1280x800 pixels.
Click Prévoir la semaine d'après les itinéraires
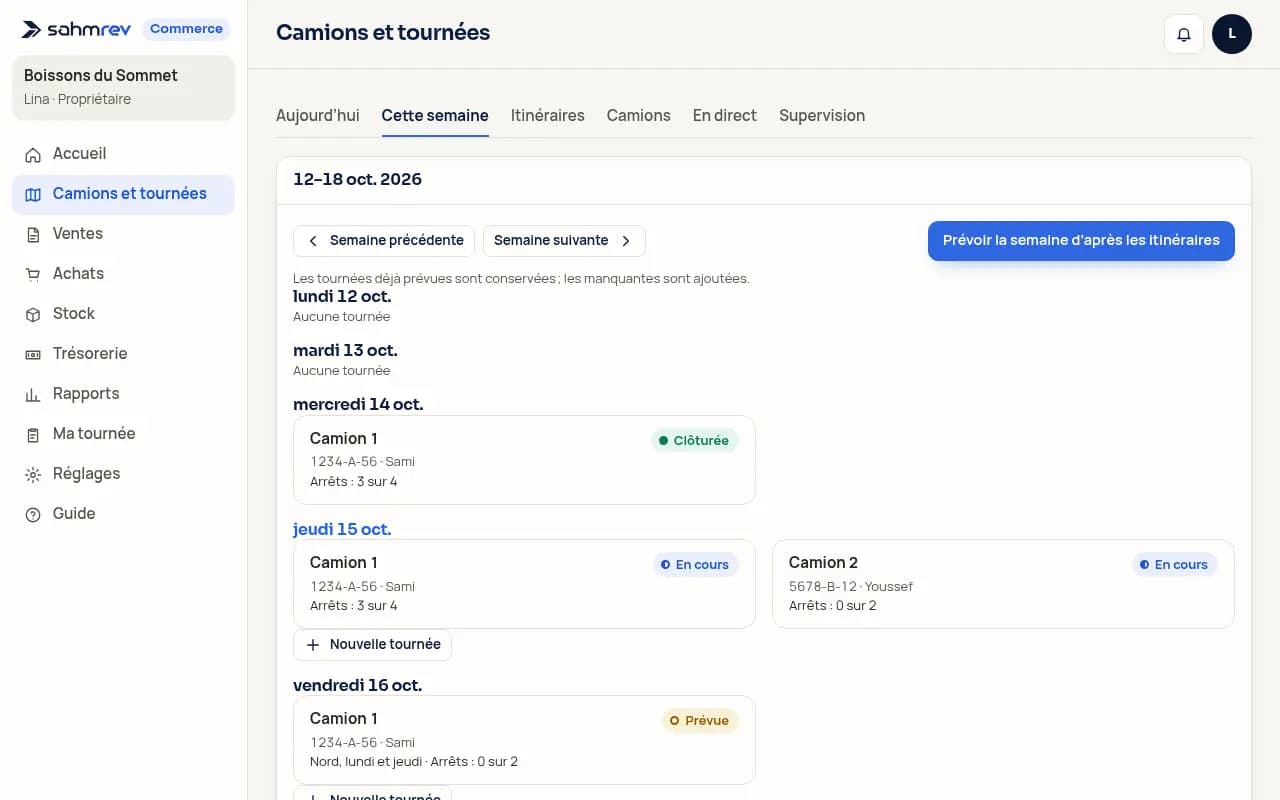pyautogui.click(x=1081, y=241)
